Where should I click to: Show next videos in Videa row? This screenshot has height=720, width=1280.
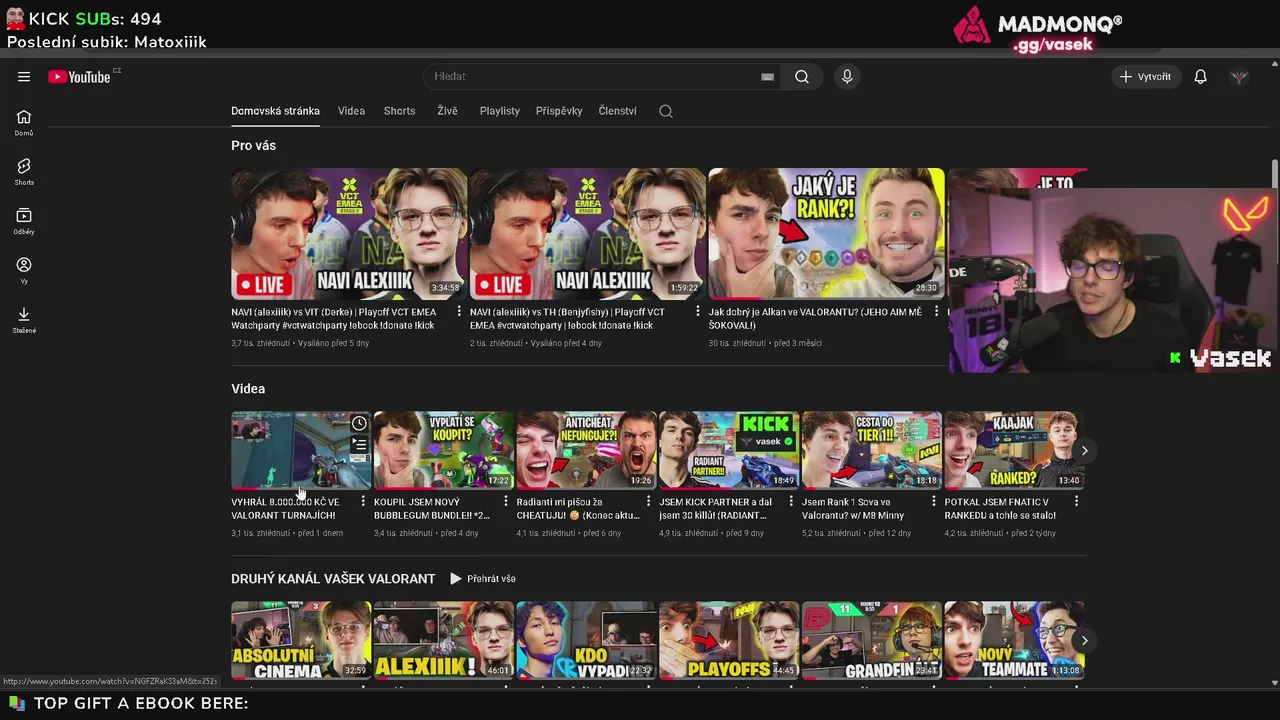1084,451
